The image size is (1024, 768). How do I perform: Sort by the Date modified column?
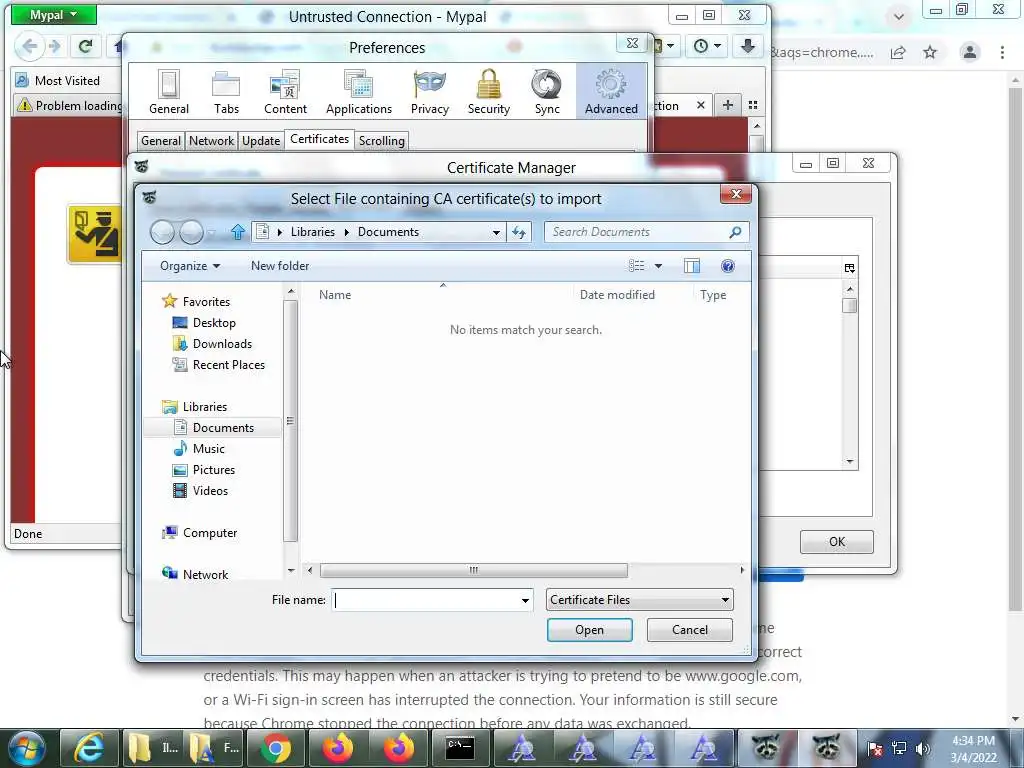[617, 295]
